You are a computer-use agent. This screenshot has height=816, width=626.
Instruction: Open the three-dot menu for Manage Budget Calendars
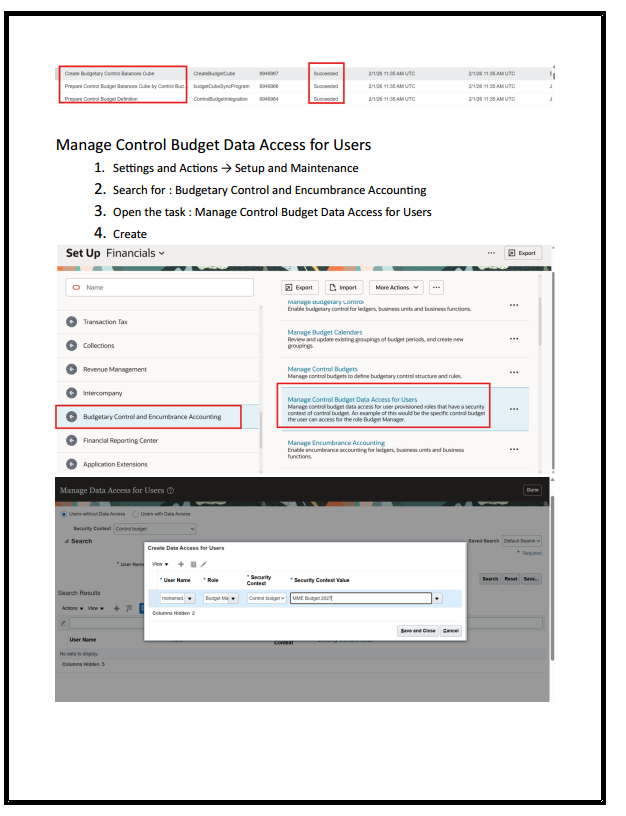click(x=514, y=338)
